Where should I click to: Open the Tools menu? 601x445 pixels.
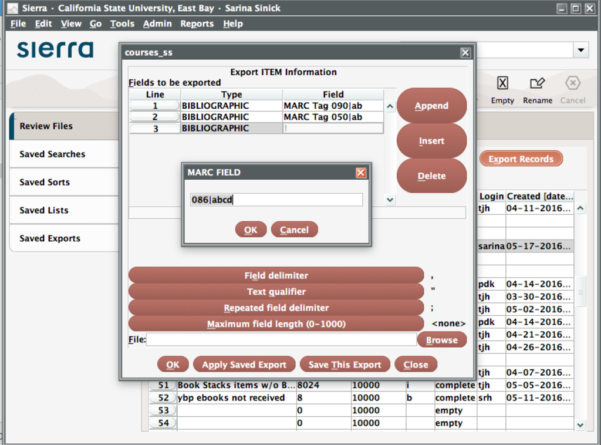[123, 23]
